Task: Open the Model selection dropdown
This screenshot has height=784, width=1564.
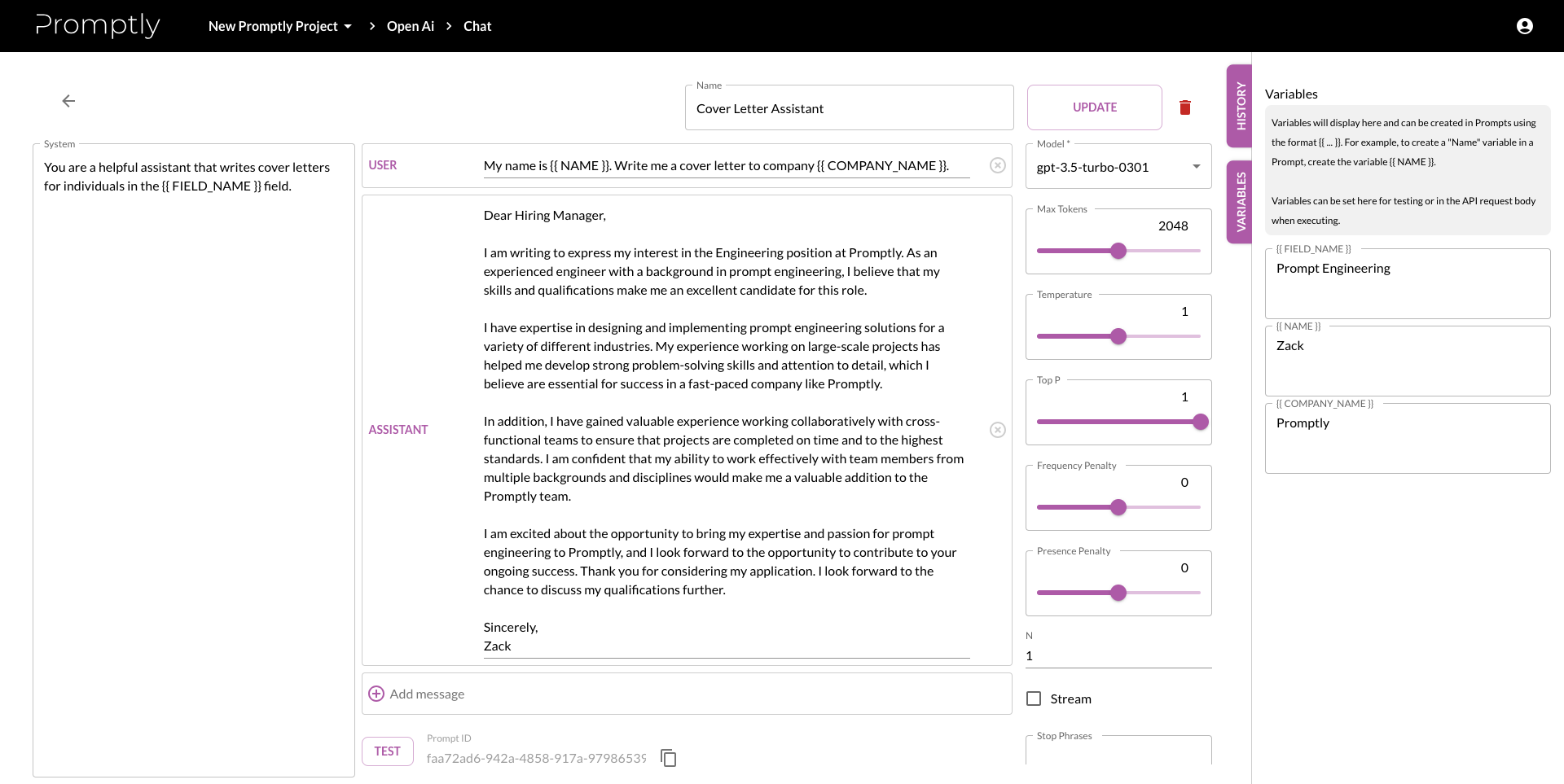Action: [1118, 167]
